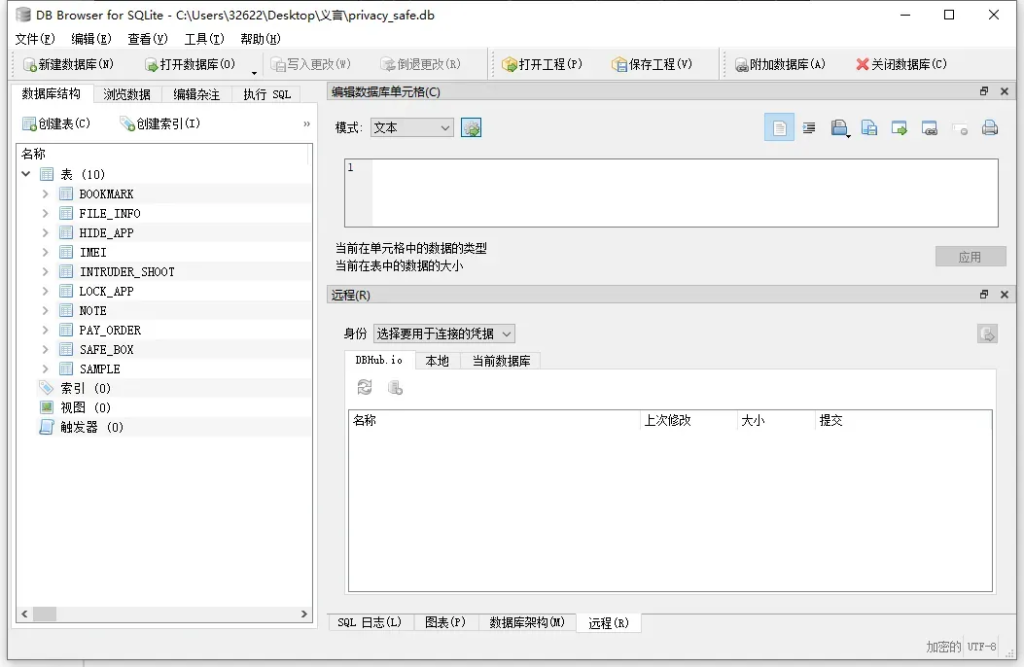Screen dimensions: 1024x667
Task: Click the Close Database (关闭数据库) red X button
Action: [901, 64]
